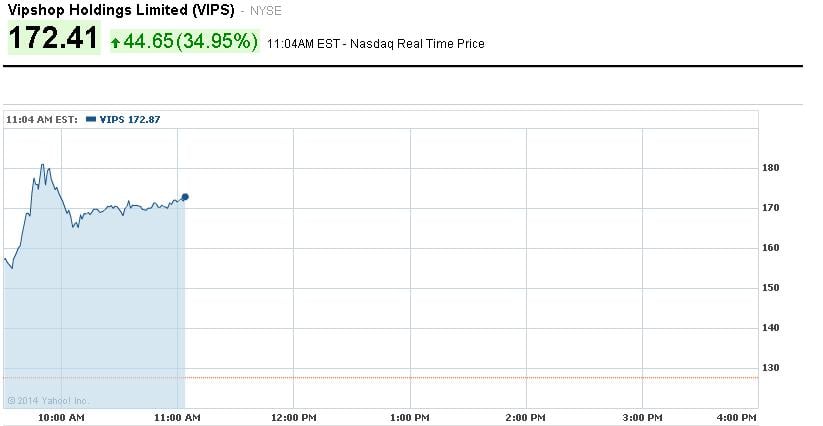Click the 172.41 current price value
Screen dimensions: 823x426
point(53,40)
